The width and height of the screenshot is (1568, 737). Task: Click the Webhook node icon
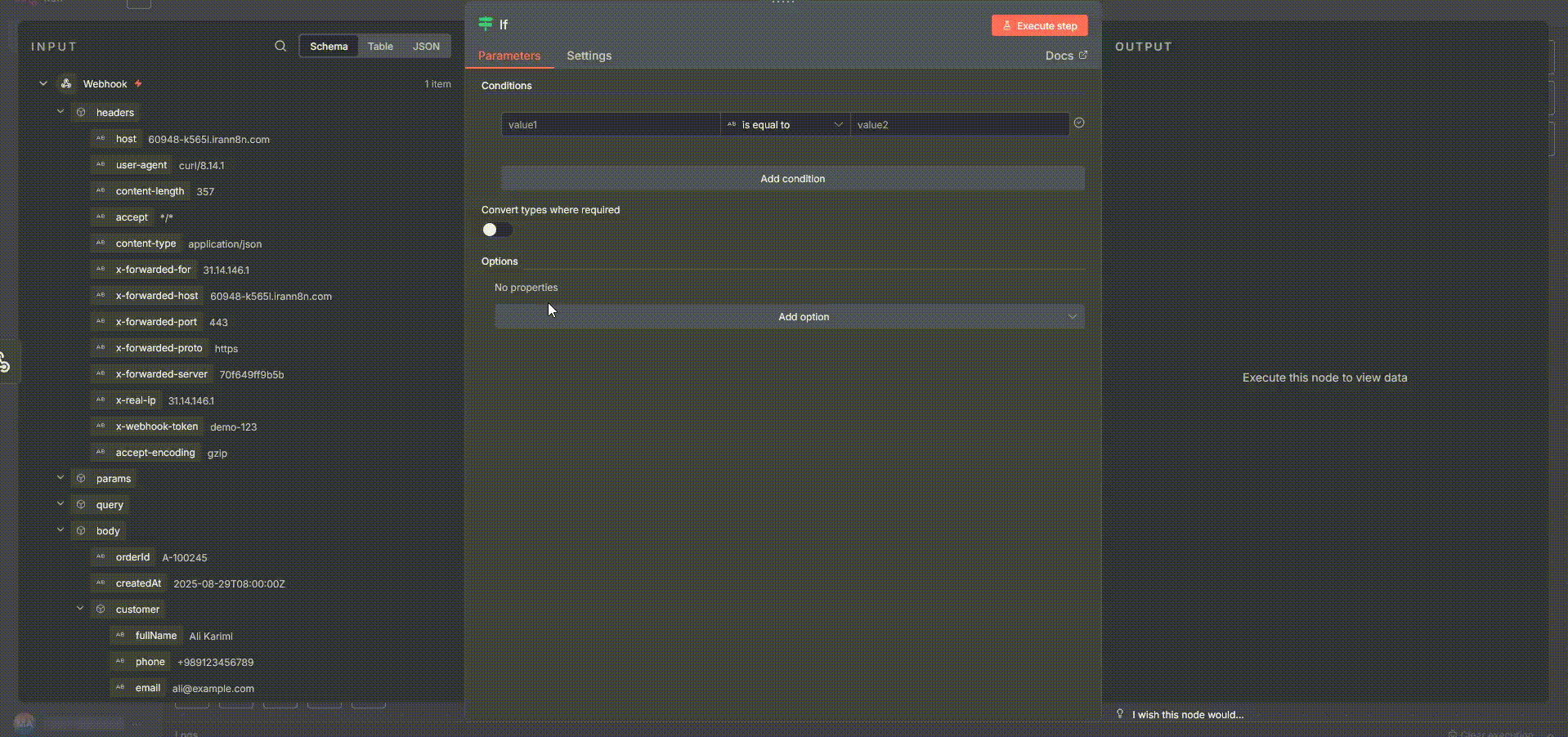pos(66,84)
